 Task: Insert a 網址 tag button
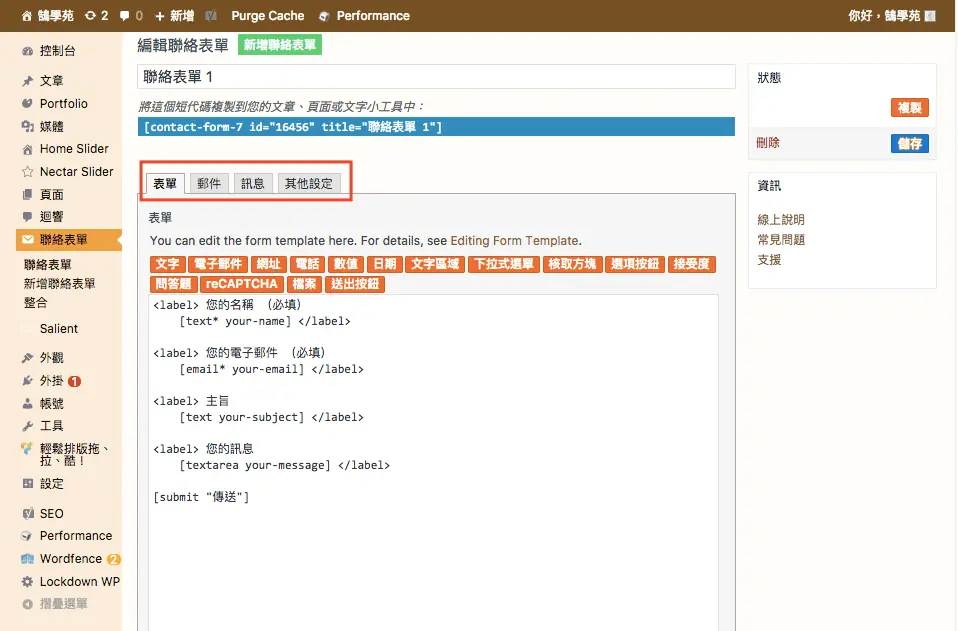pos(269,264)
